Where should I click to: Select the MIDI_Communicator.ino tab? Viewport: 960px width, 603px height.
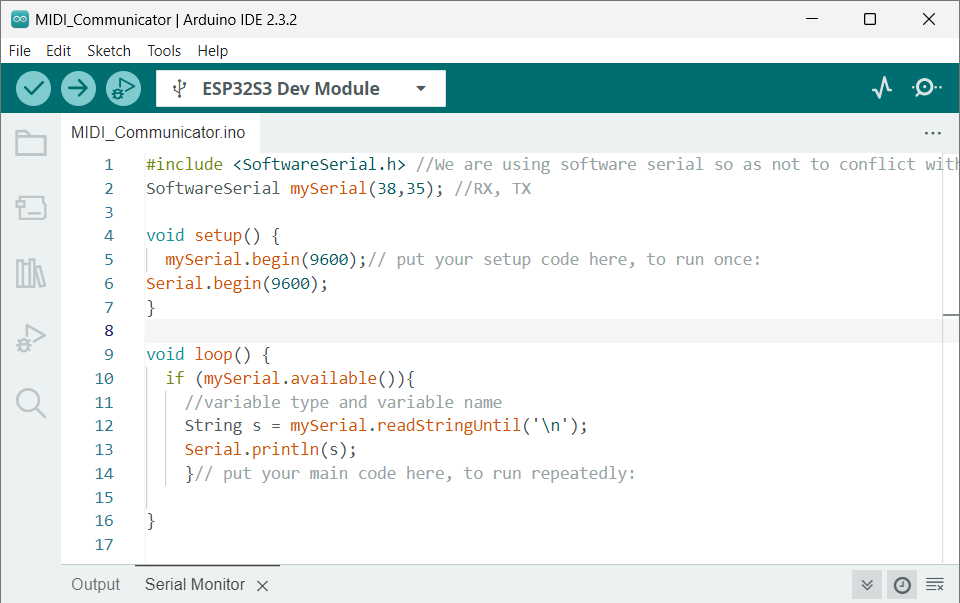(x=158, y=132)
